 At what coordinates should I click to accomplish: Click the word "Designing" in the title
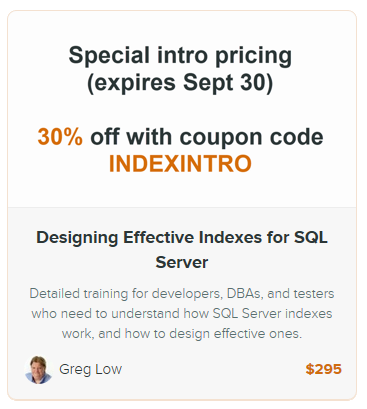pos(77,238)
